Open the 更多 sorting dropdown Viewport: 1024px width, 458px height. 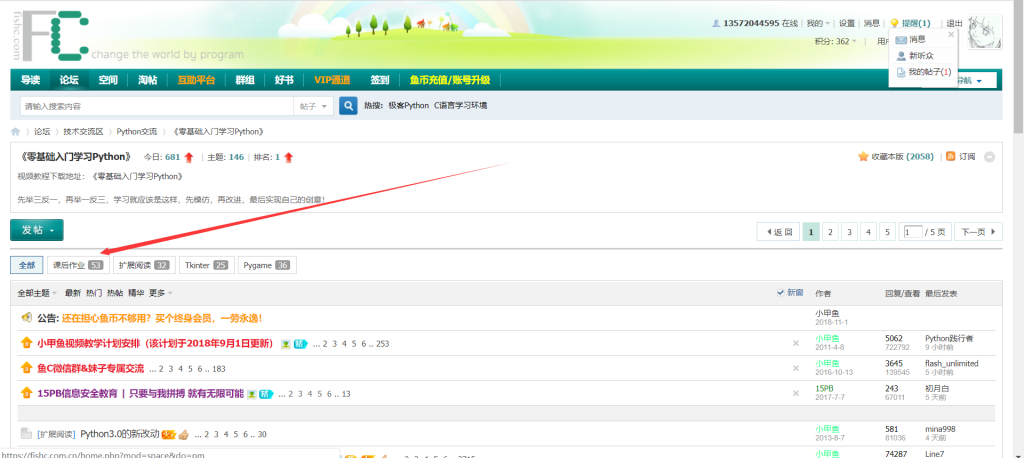coord(160,293)
